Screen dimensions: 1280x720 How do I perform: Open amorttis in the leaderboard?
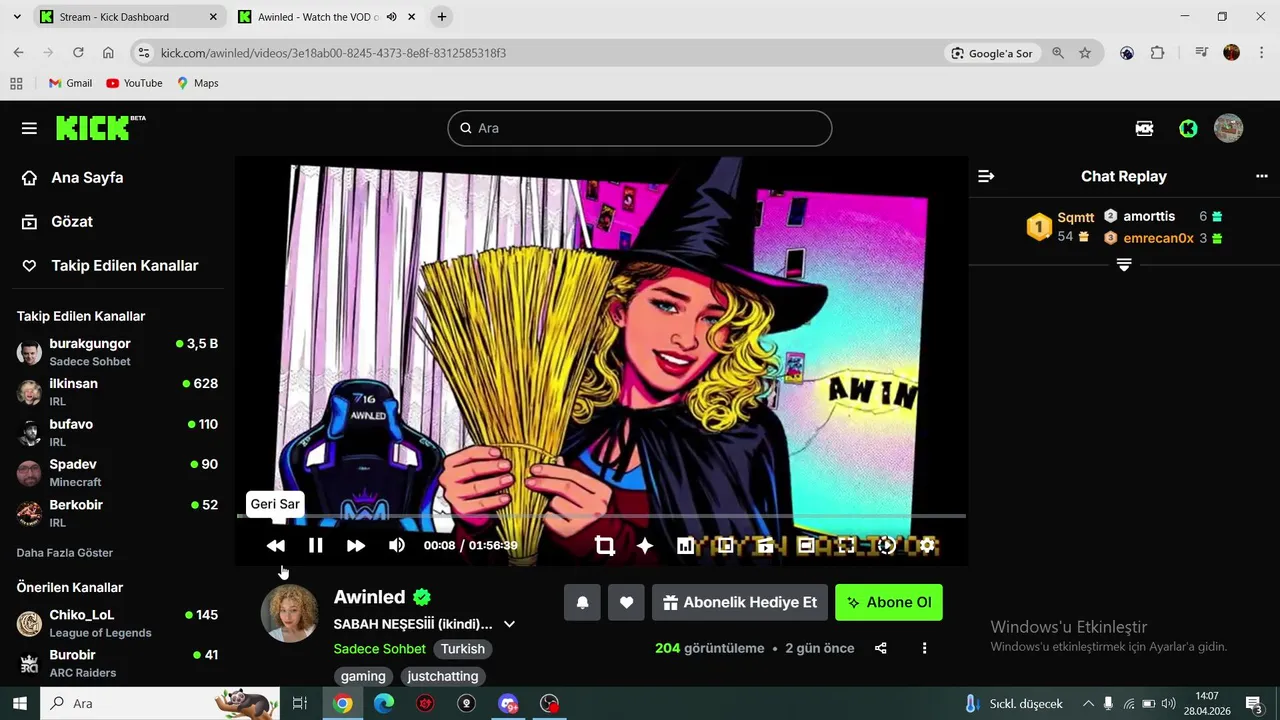(x=1149, y=216)
